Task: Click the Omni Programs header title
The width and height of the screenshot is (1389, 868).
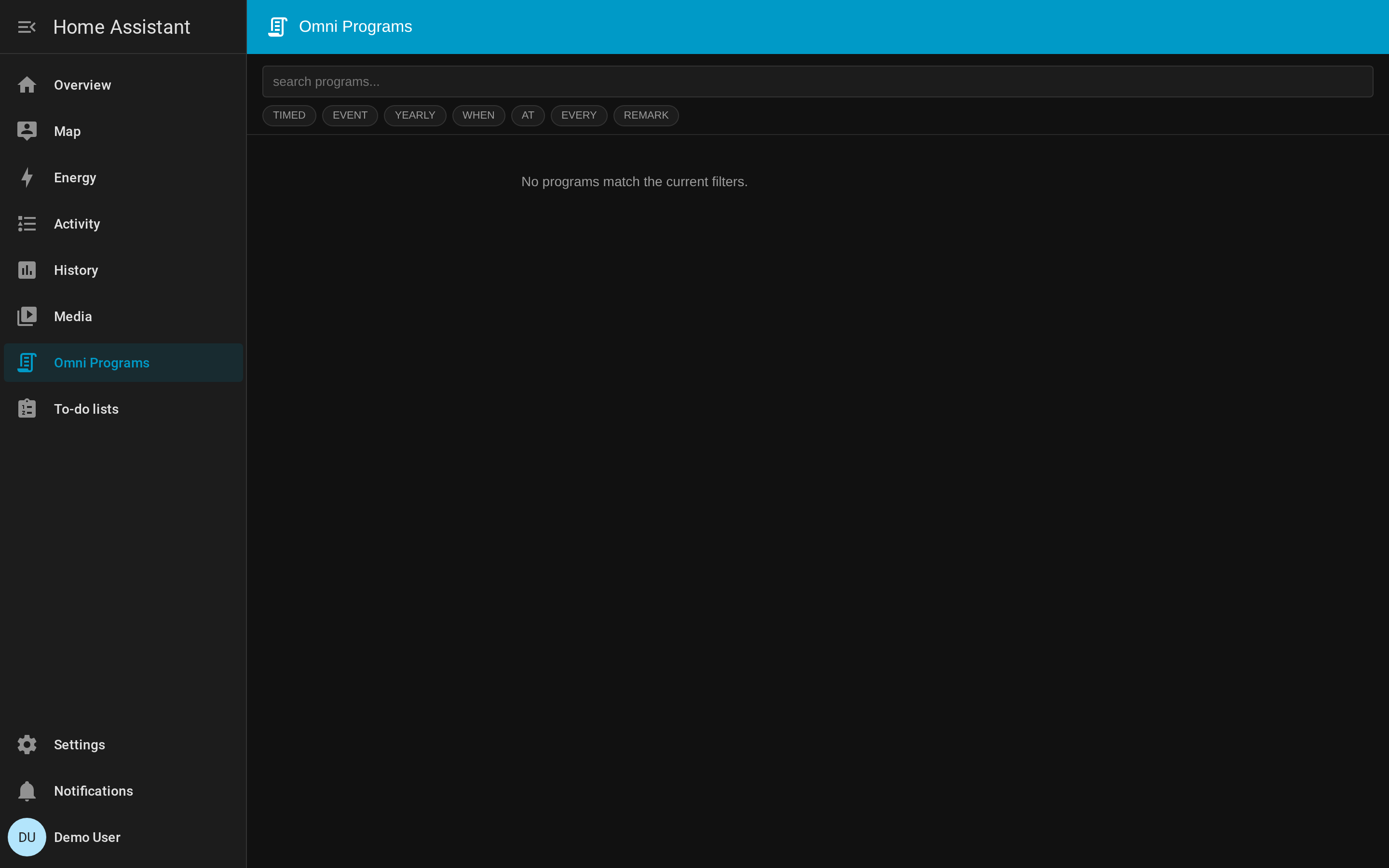Action: point(356,27)
